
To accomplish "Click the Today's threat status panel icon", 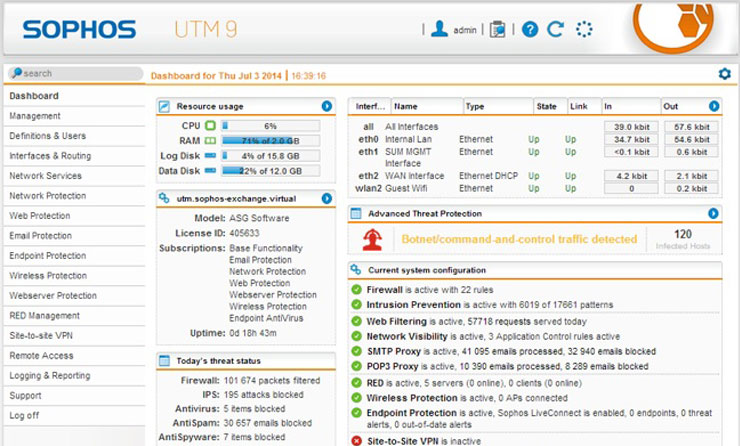I will [164, 361].
